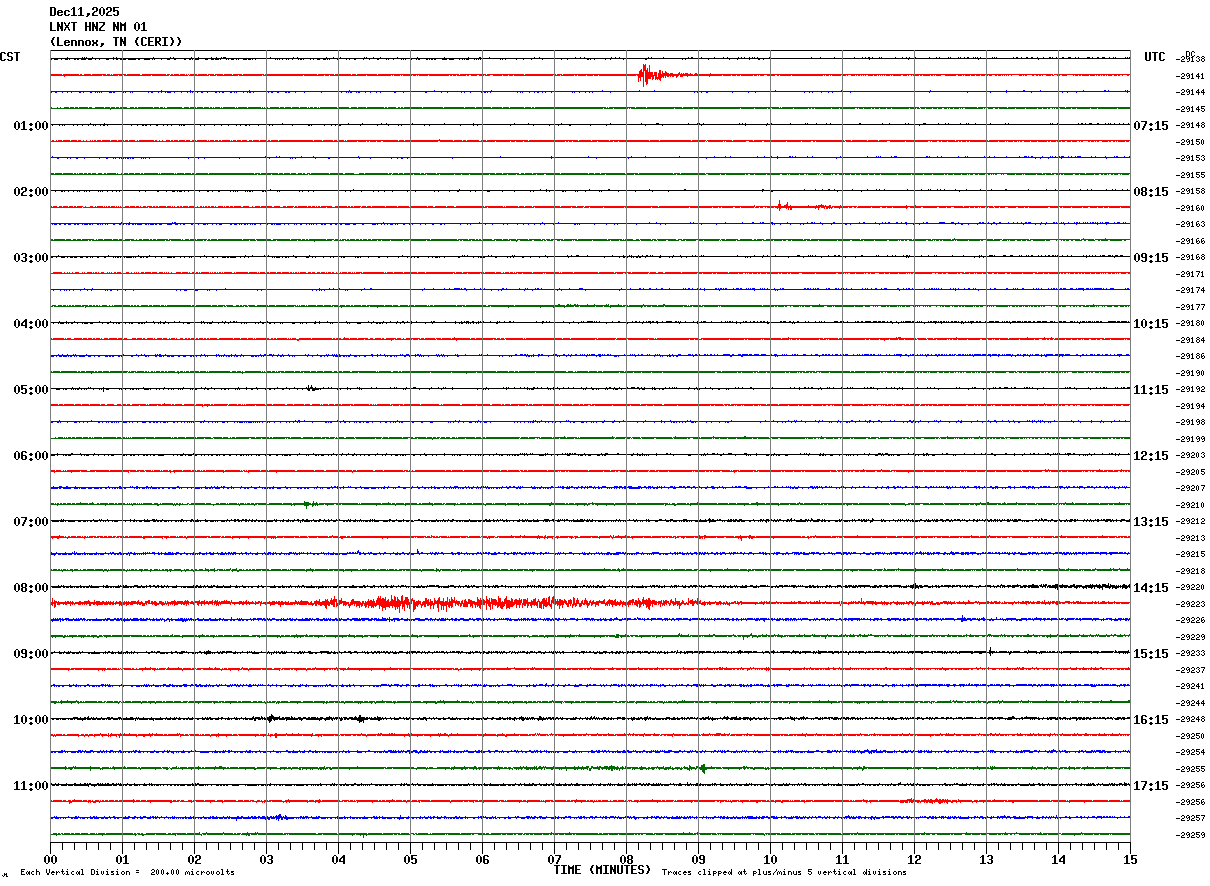1210x886 pixels.
Task: Click the DC offset value '-29180'
Action: click(1191, 324)
